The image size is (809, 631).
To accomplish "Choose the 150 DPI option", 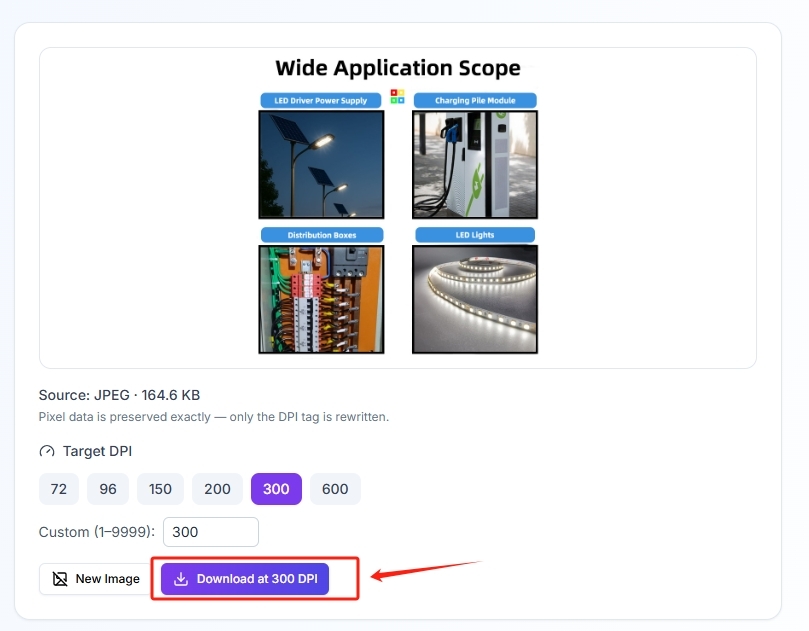I will click(160, 489).
